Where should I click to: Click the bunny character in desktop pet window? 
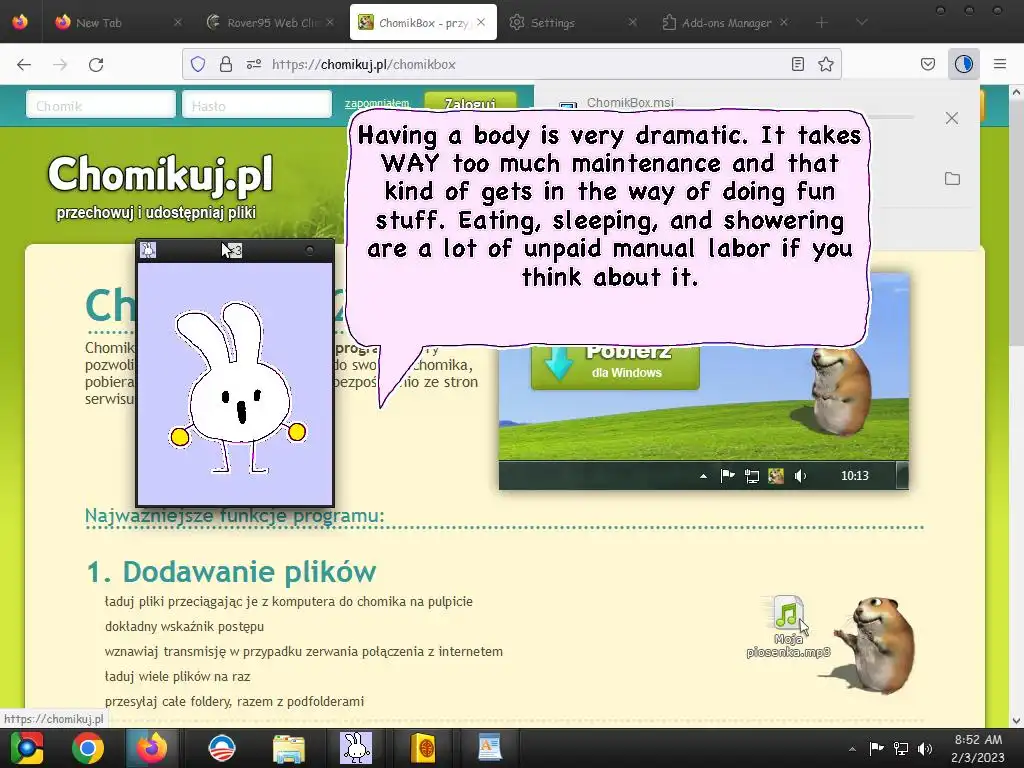[x=238, y=387]
